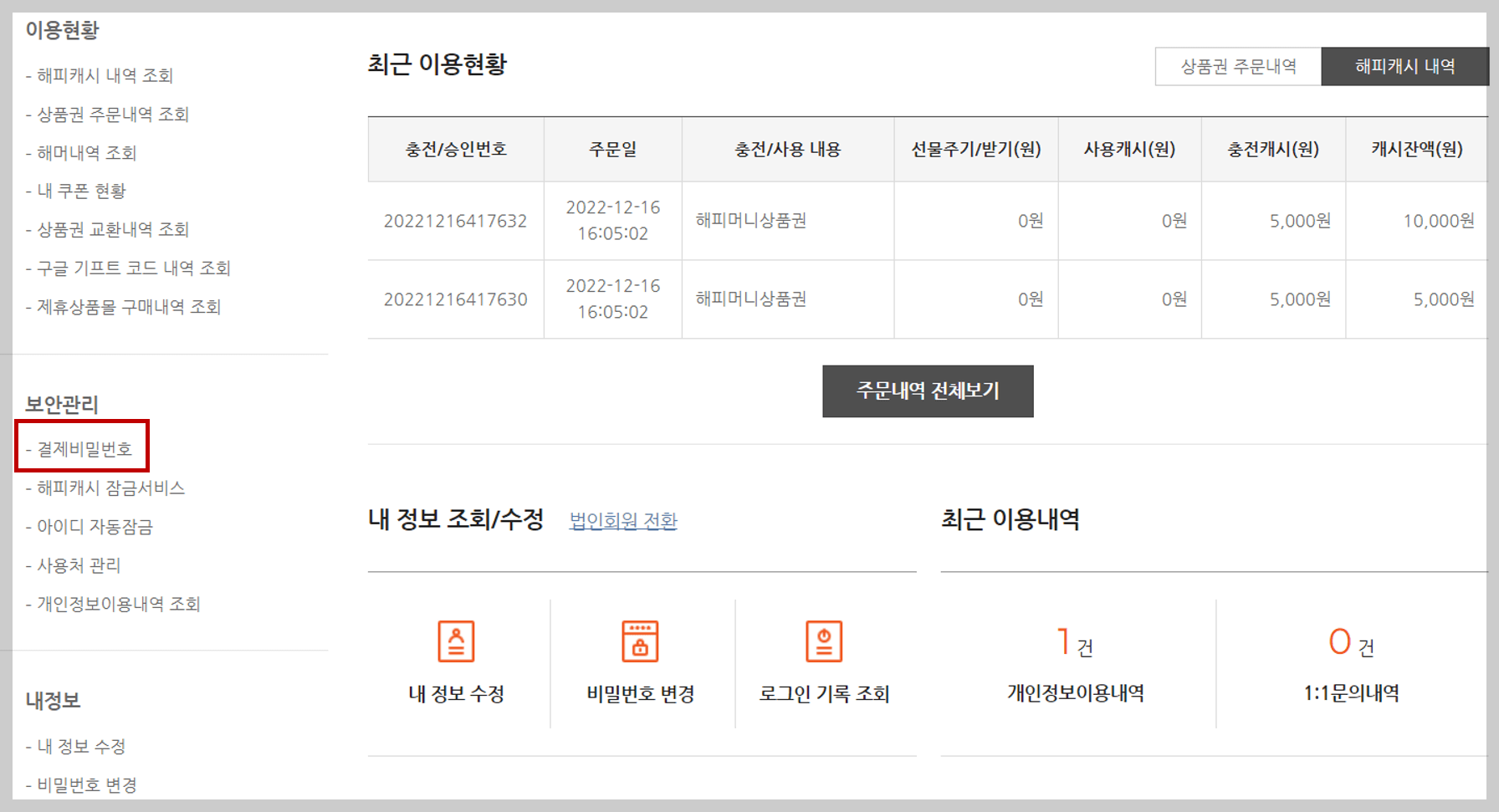
Task: Select 아이디 자동잠금 in the sidebar
Action: 95,527
